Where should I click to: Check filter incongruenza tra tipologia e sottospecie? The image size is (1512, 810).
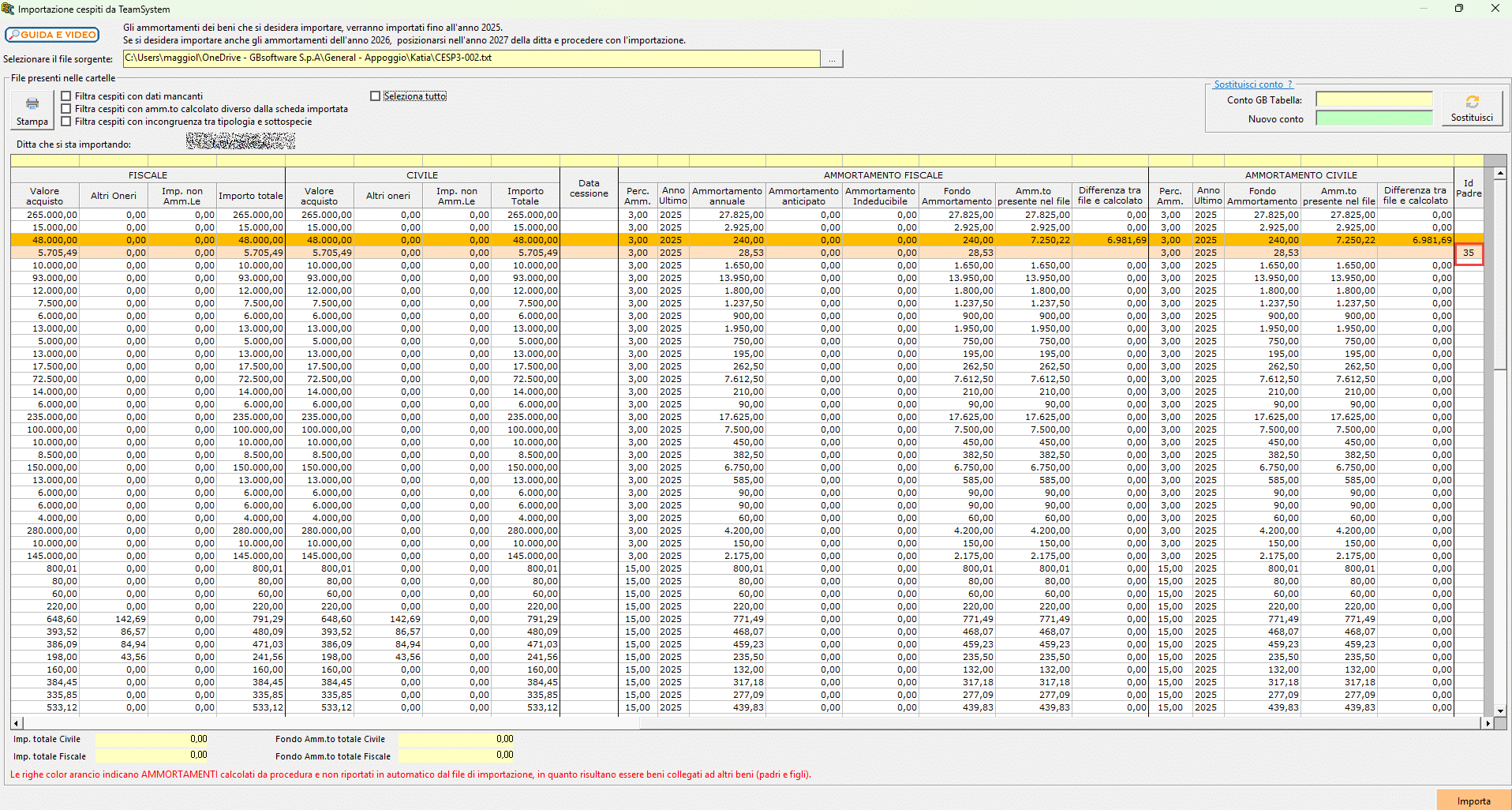click(66, 122)
